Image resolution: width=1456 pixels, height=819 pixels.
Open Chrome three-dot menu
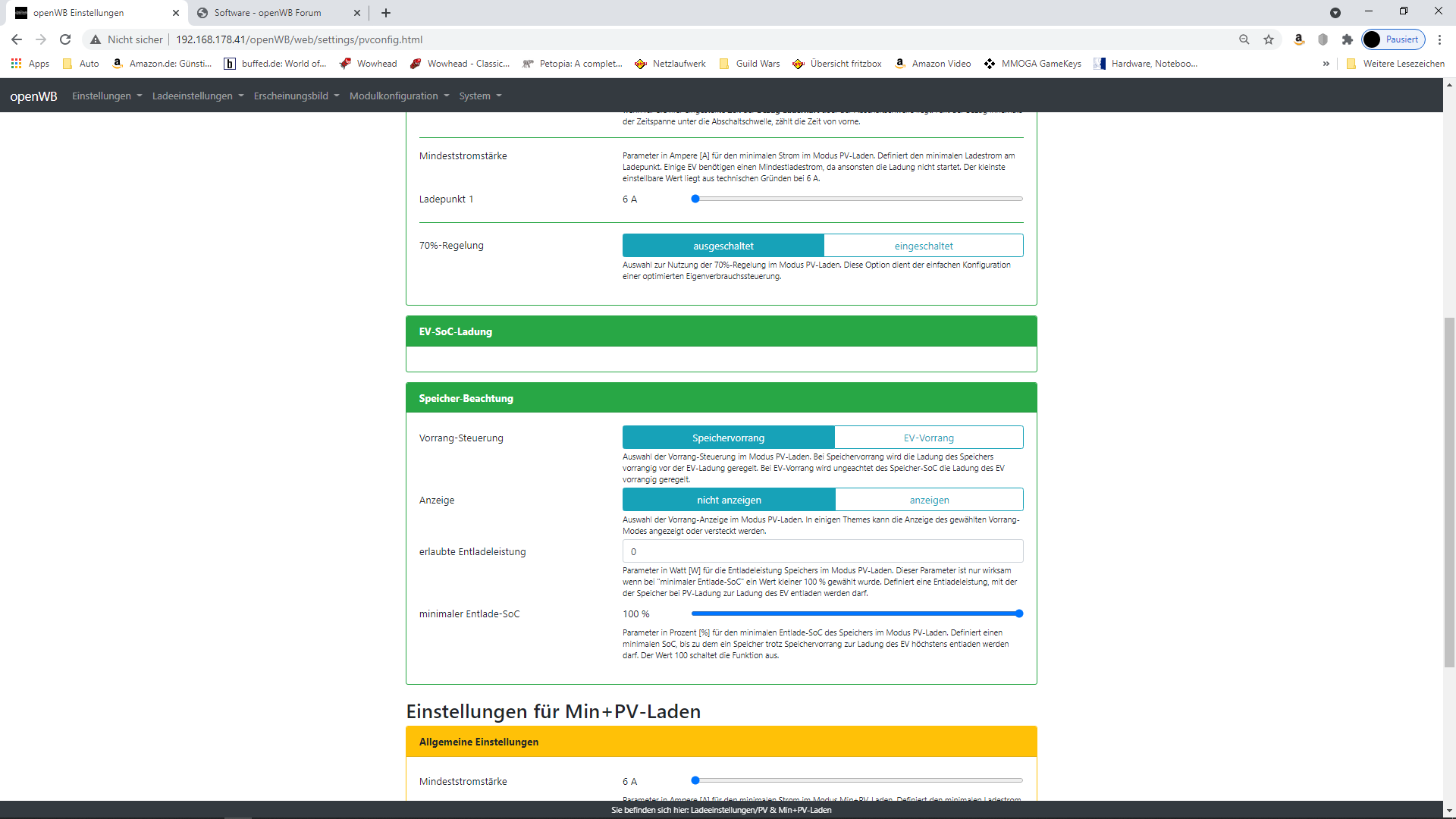point(1440,39)
